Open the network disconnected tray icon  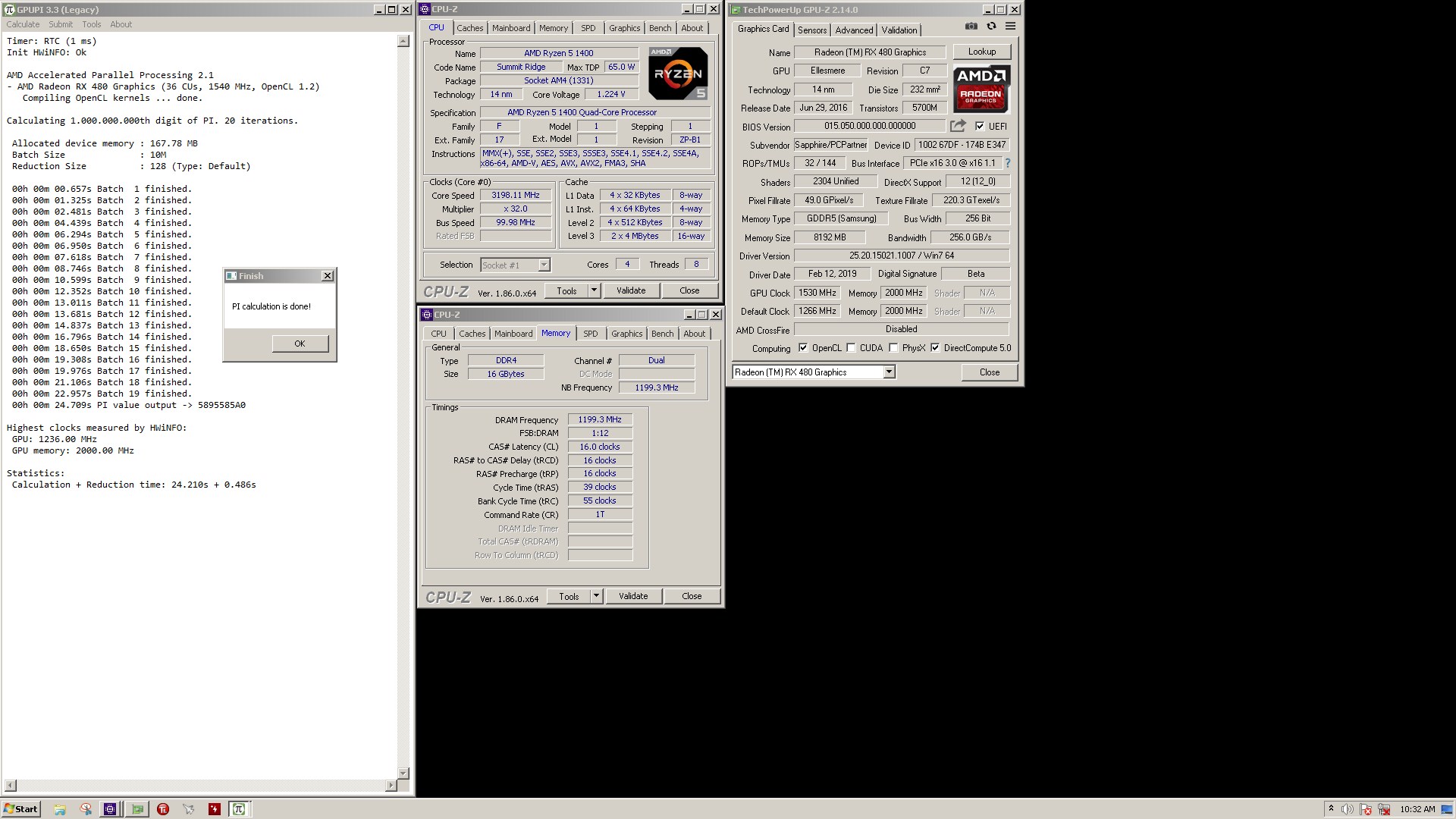1384,809
